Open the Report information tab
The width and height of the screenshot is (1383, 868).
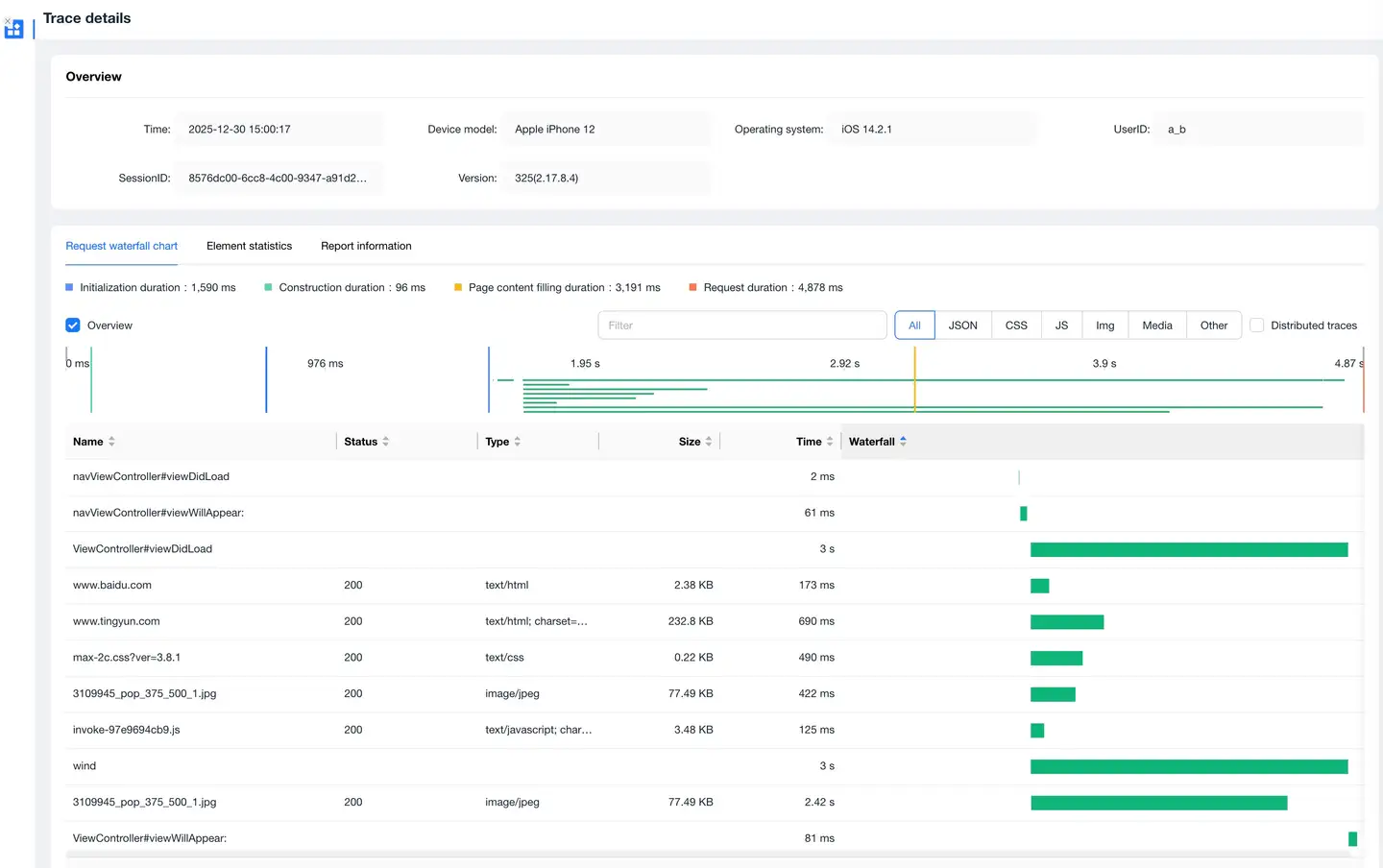[x=366, y=246]
